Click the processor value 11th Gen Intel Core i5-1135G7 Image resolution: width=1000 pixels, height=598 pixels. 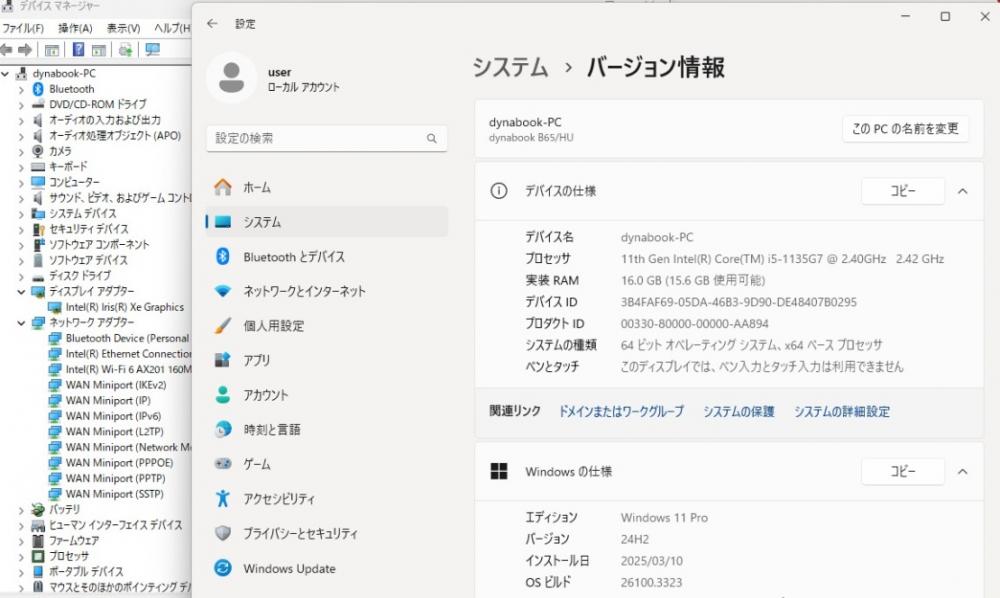point(783,259)
